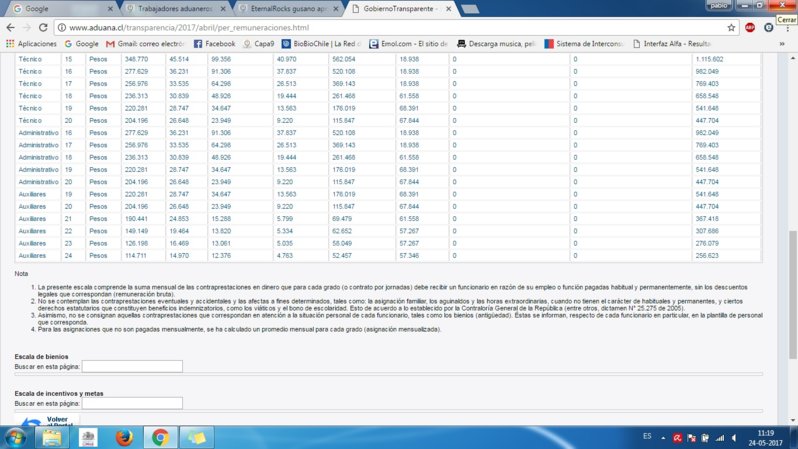Screen dimensions: 798x449
Task: Open the red antivirus tray icon
Action: pos(677,438)
